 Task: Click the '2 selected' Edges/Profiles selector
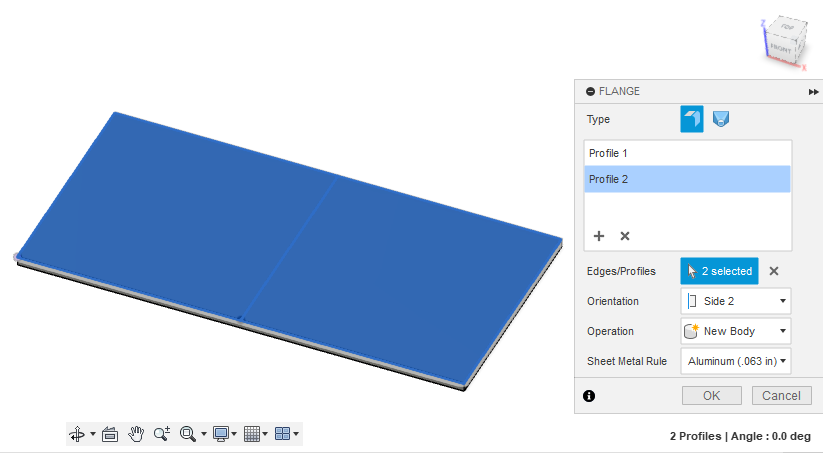tap(720, 271)
